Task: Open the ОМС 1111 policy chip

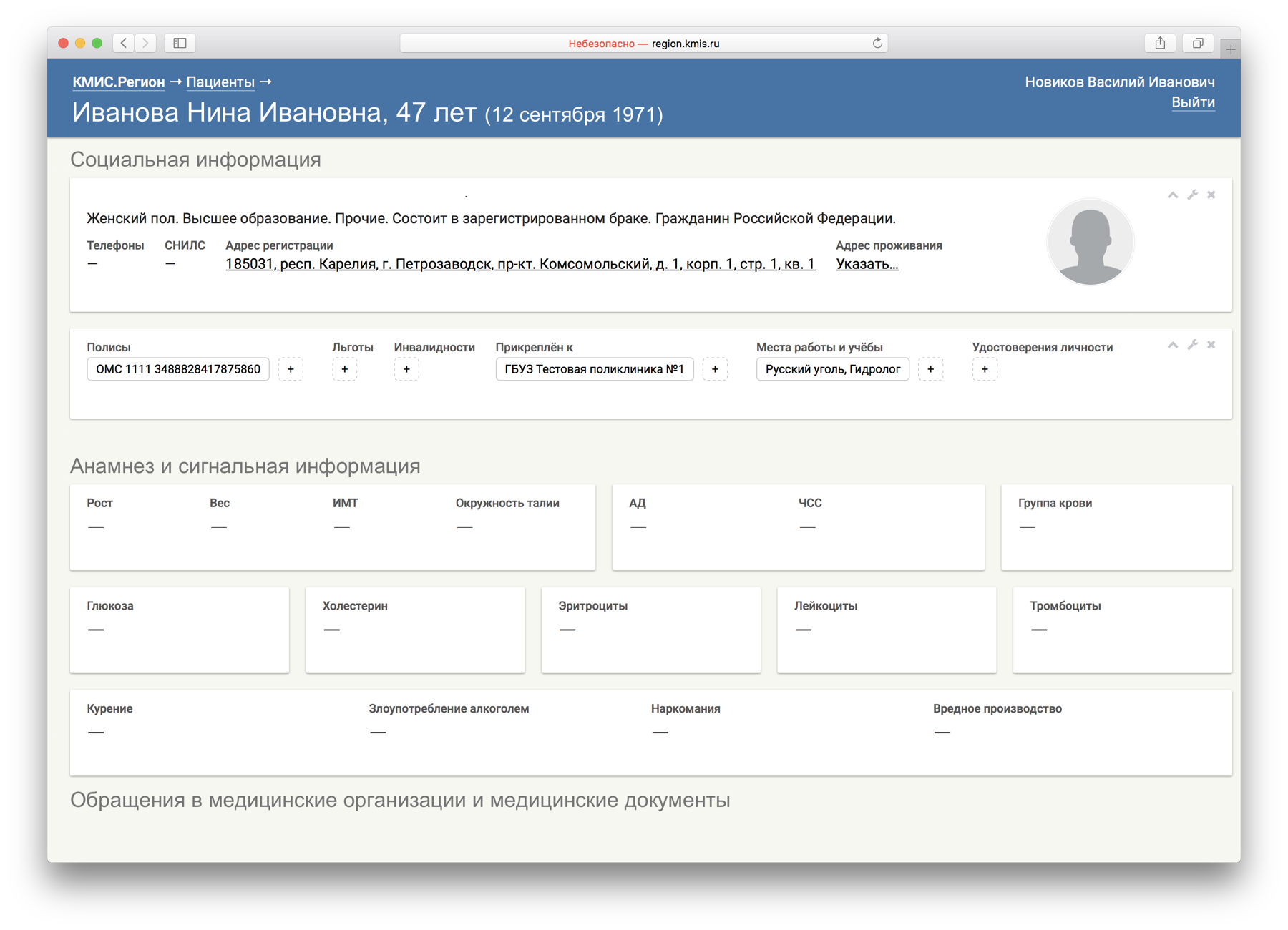Action: 178,369
